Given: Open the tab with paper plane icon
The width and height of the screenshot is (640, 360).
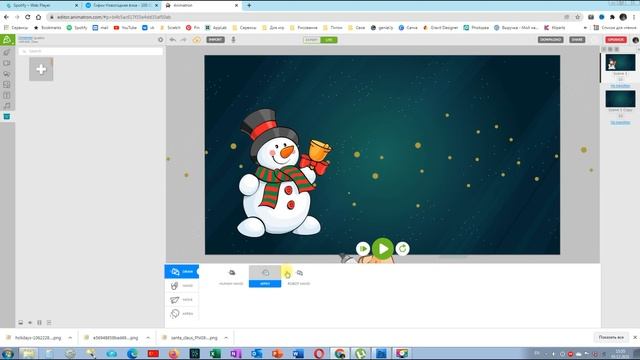Looking at the screenshot, I should pyautogui.click(x=182, y=300).
